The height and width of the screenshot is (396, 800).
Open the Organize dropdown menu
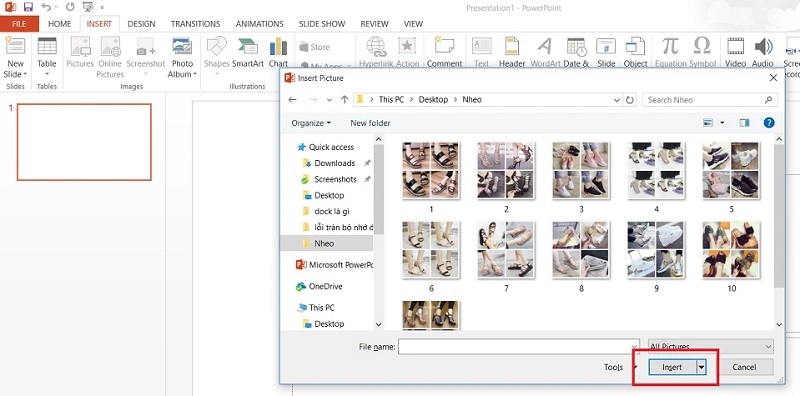tap(311, 123)
